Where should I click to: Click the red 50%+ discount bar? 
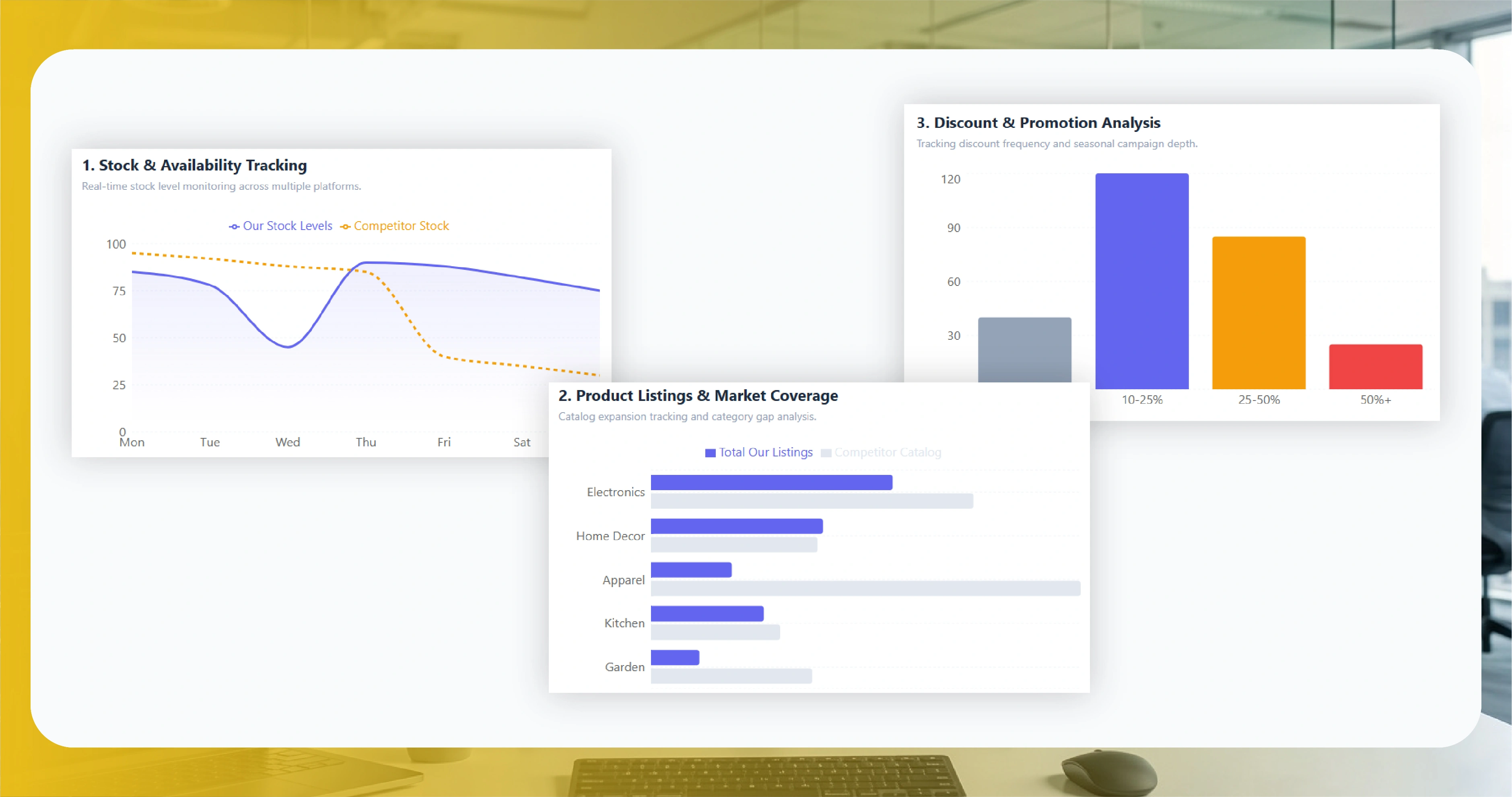(1375, 367)
